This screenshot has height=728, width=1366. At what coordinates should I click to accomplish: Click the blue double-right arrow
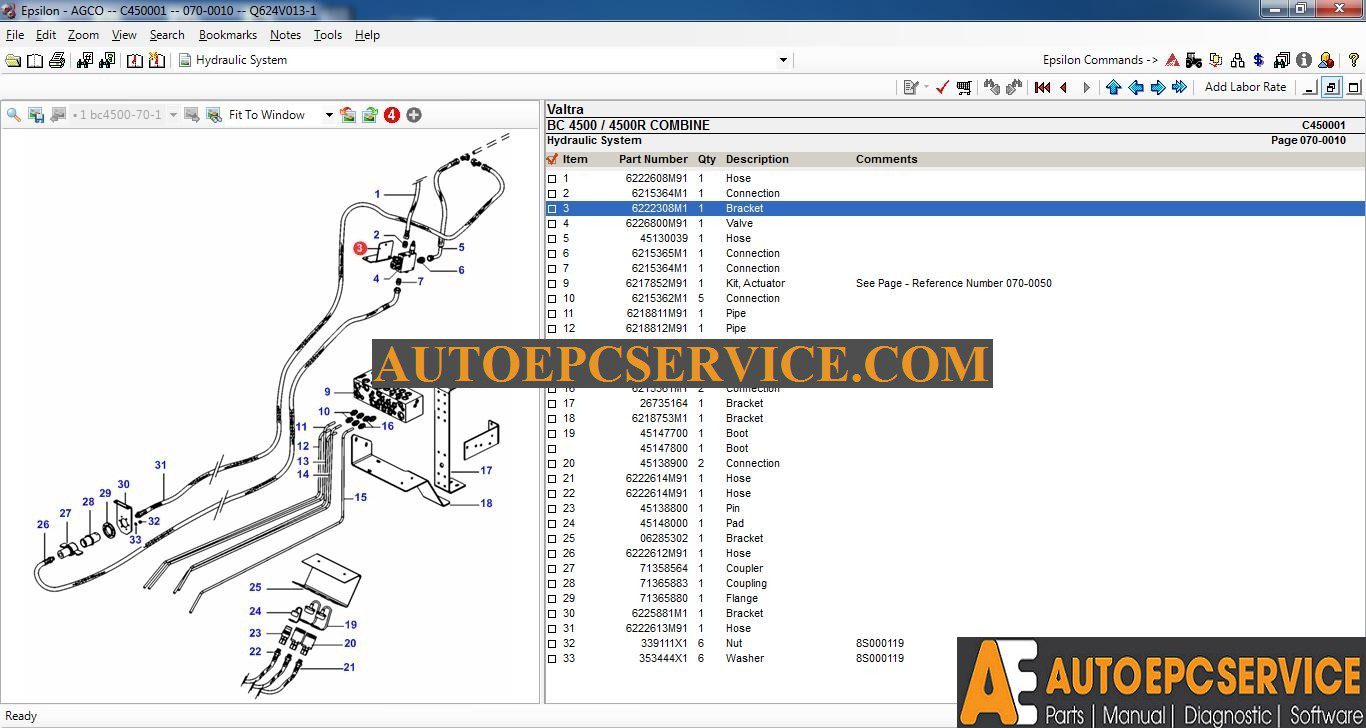coord(1180,87)
